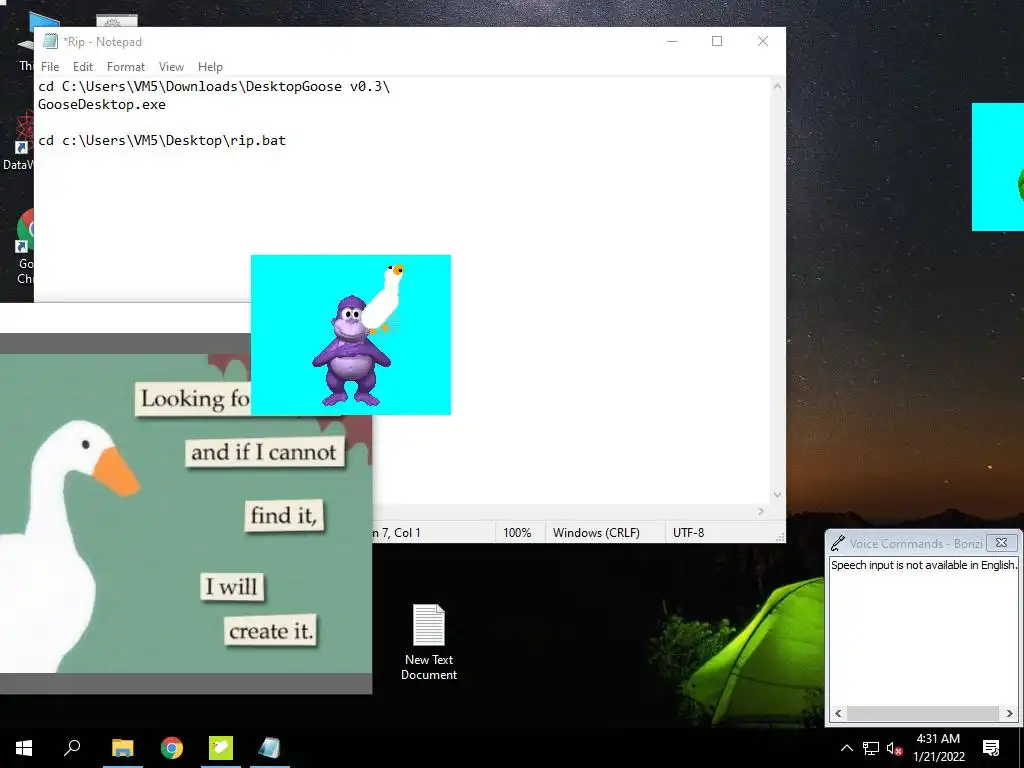Click the DesktopGoose v0.3 path line
This screenshot has width=1024, height=768.
click(x=214, y=87)
